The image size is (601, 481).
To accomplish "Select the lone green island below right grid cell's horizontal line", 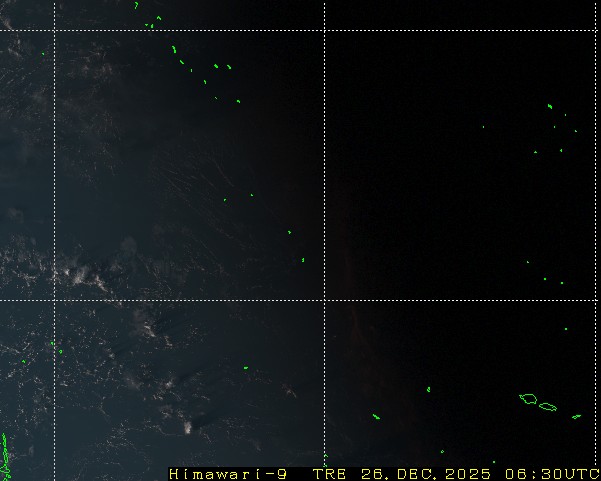I will [x=565, y=329].
